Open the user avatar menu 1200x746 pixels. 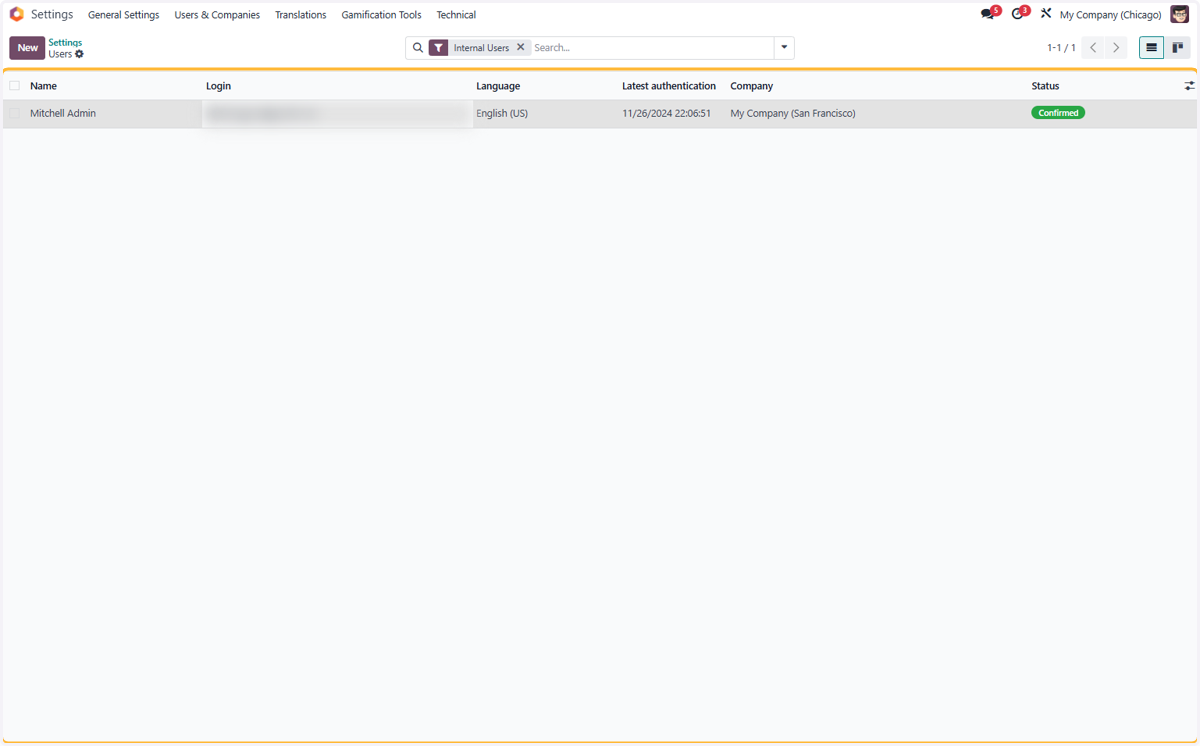pos(1180,15)
